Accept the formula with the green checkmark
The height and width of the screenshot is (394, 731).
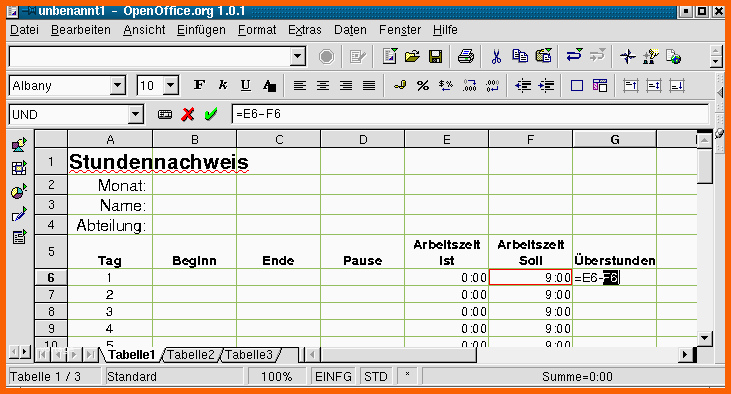tap(211, 114)
